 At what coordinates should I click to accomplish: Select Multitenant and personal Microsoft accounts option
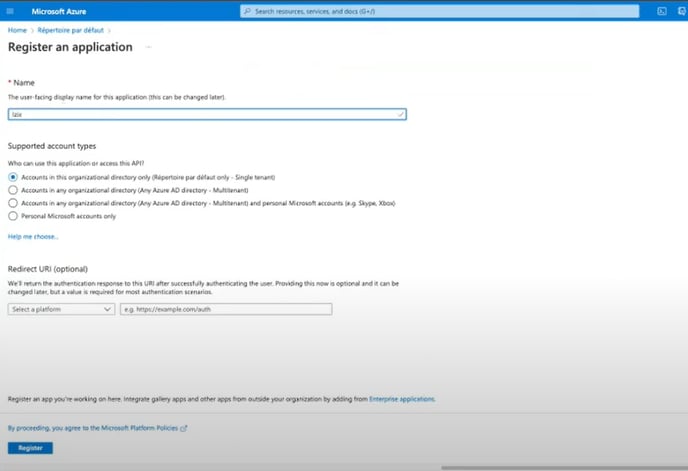click(13, 203)
